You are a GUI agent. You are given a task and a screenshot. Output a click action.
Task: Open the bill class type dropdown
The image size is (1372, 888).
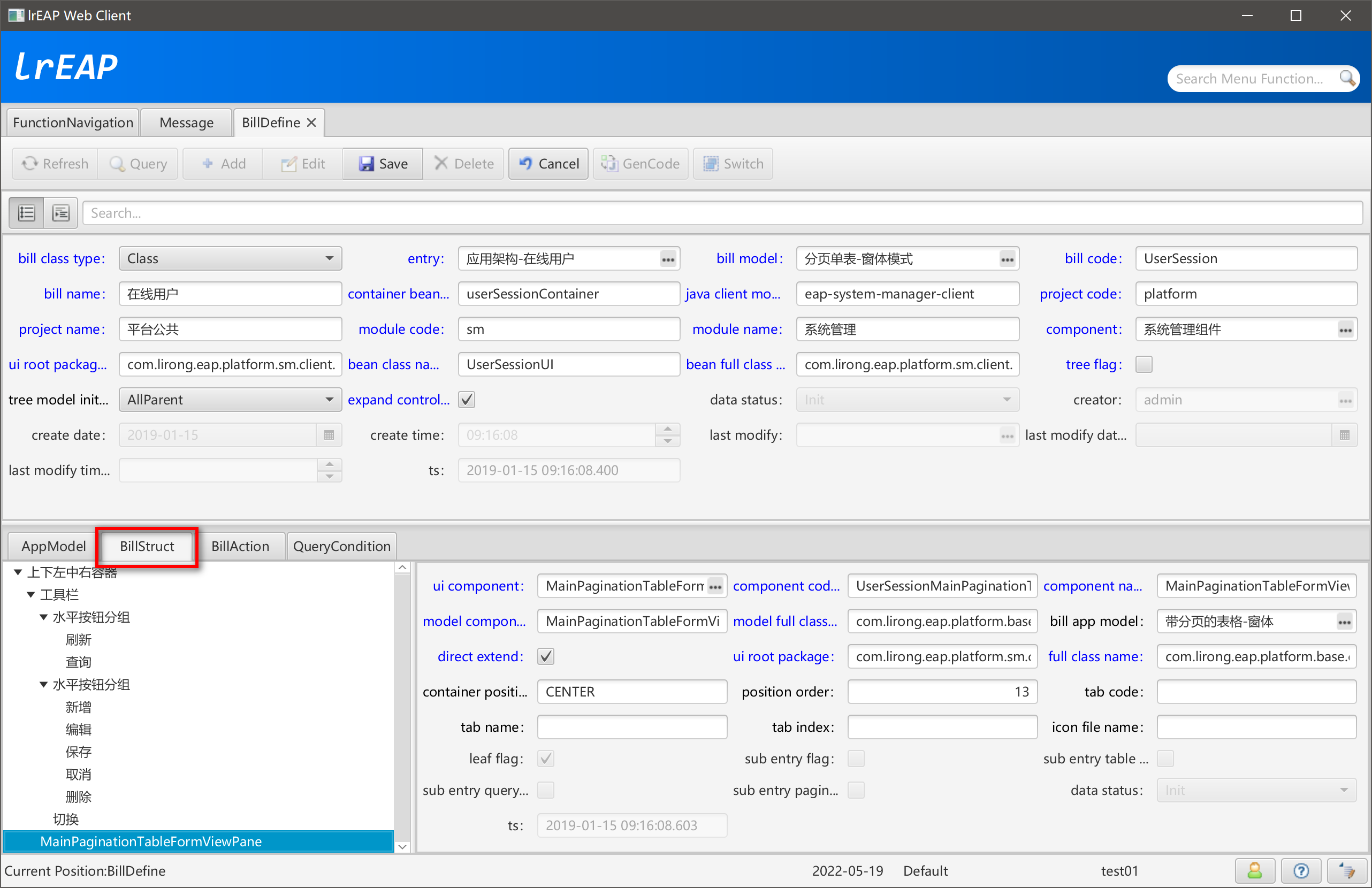[231, 259]
